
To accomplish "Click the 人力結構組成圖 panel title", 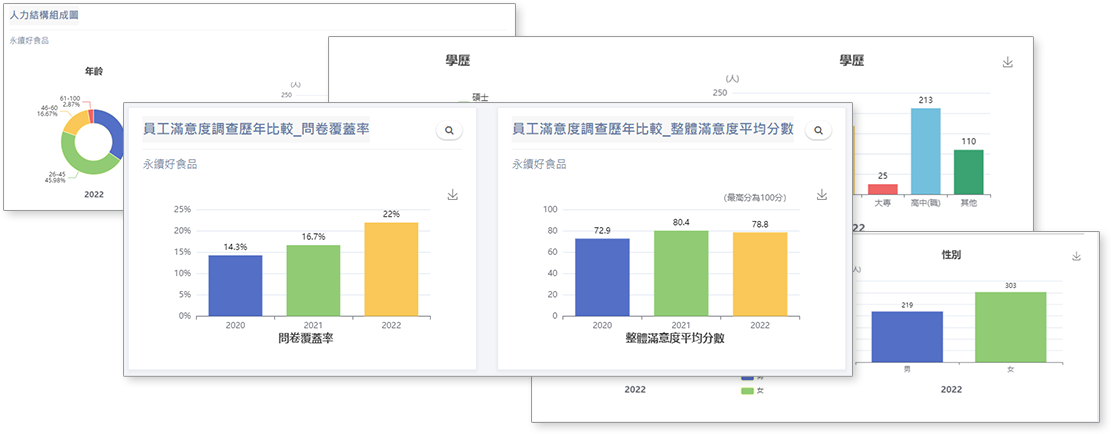I will pos(43,17).
